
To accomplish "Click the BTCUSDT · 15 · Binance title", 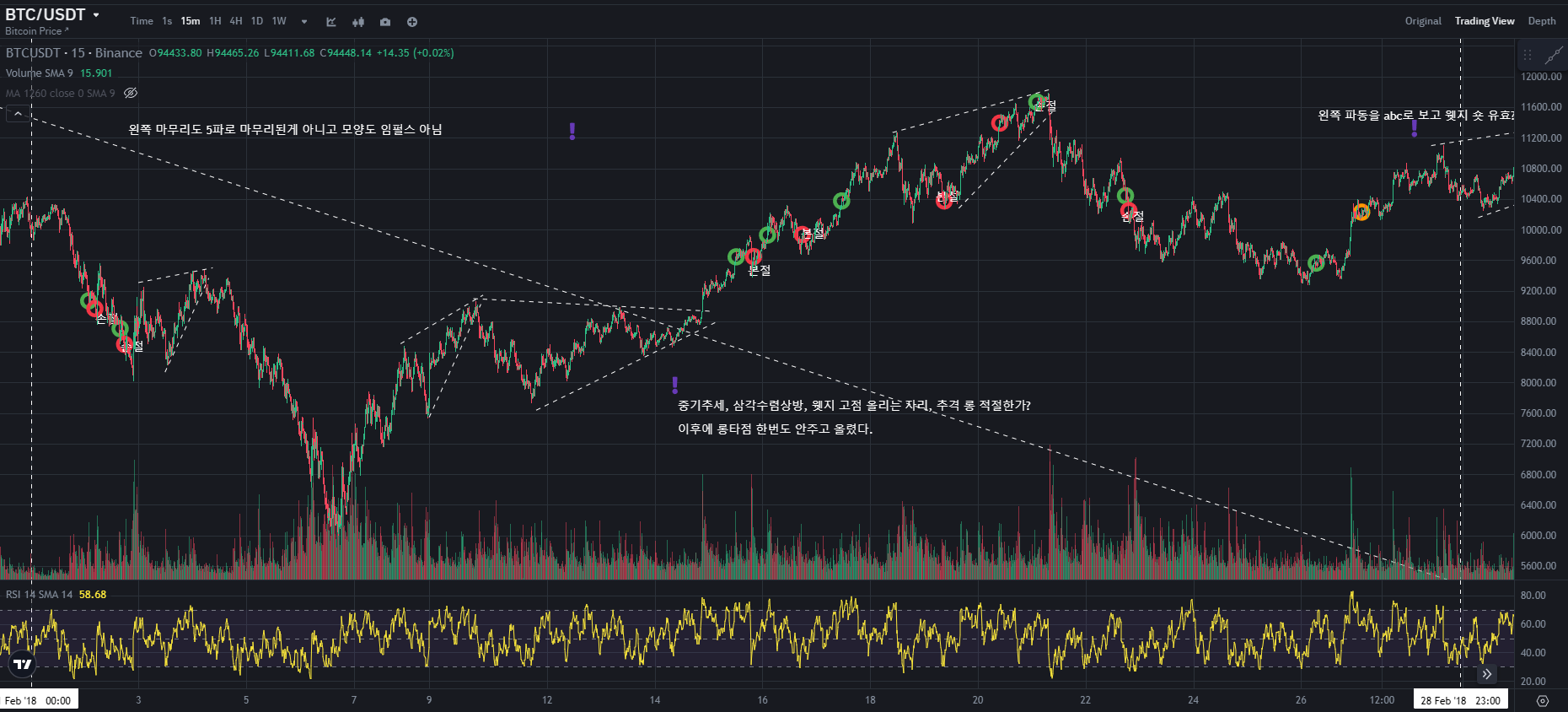I will point(74,53).
